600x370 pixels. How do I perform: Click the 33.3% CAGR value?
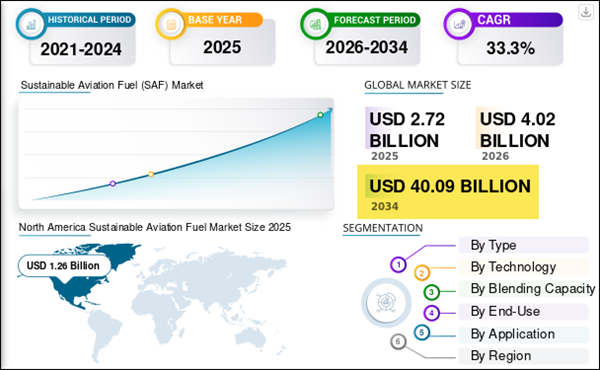[x=510, y=48]
